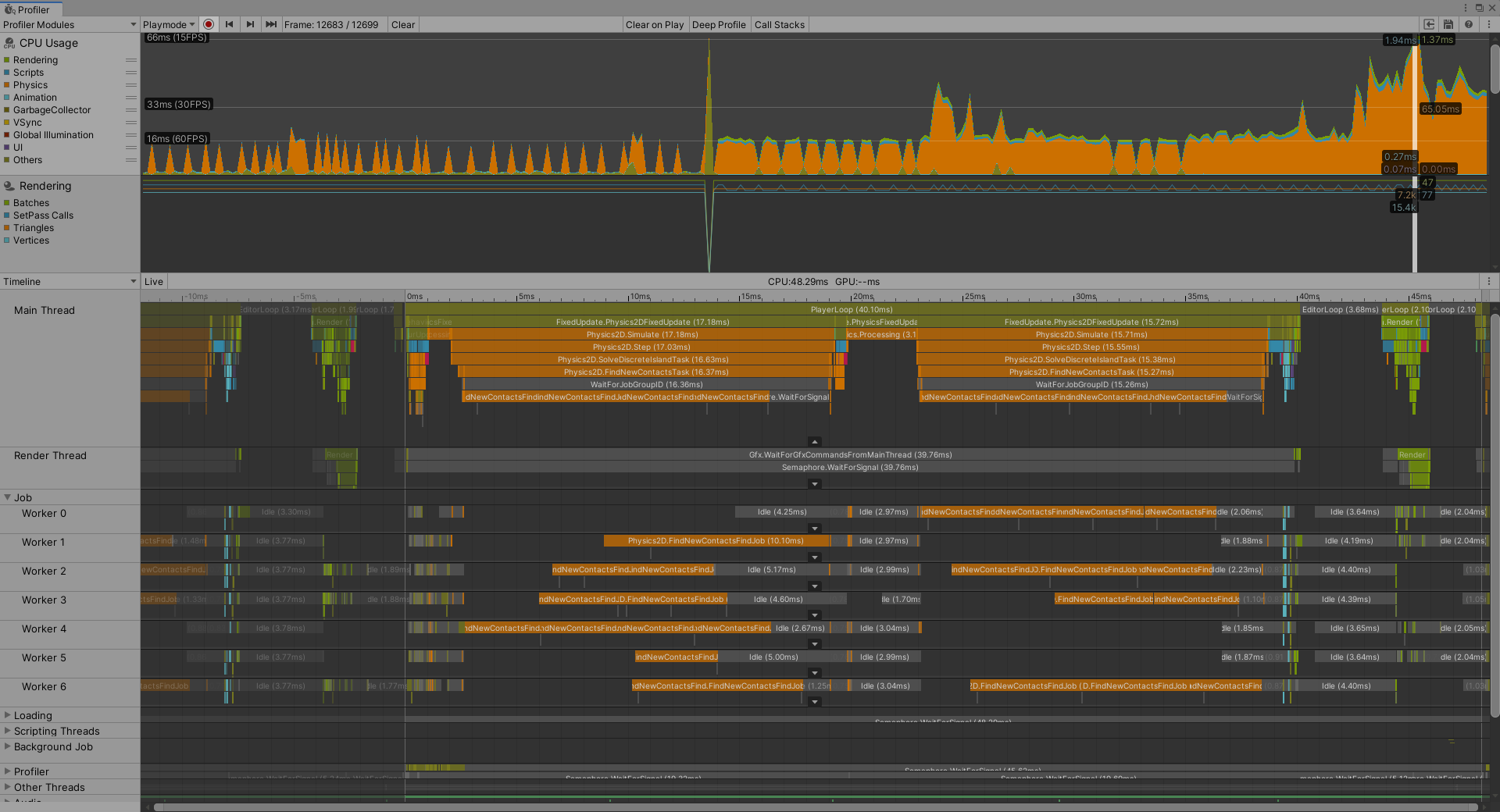
Task: Click the load profiler data icon
Action: 1429,24
